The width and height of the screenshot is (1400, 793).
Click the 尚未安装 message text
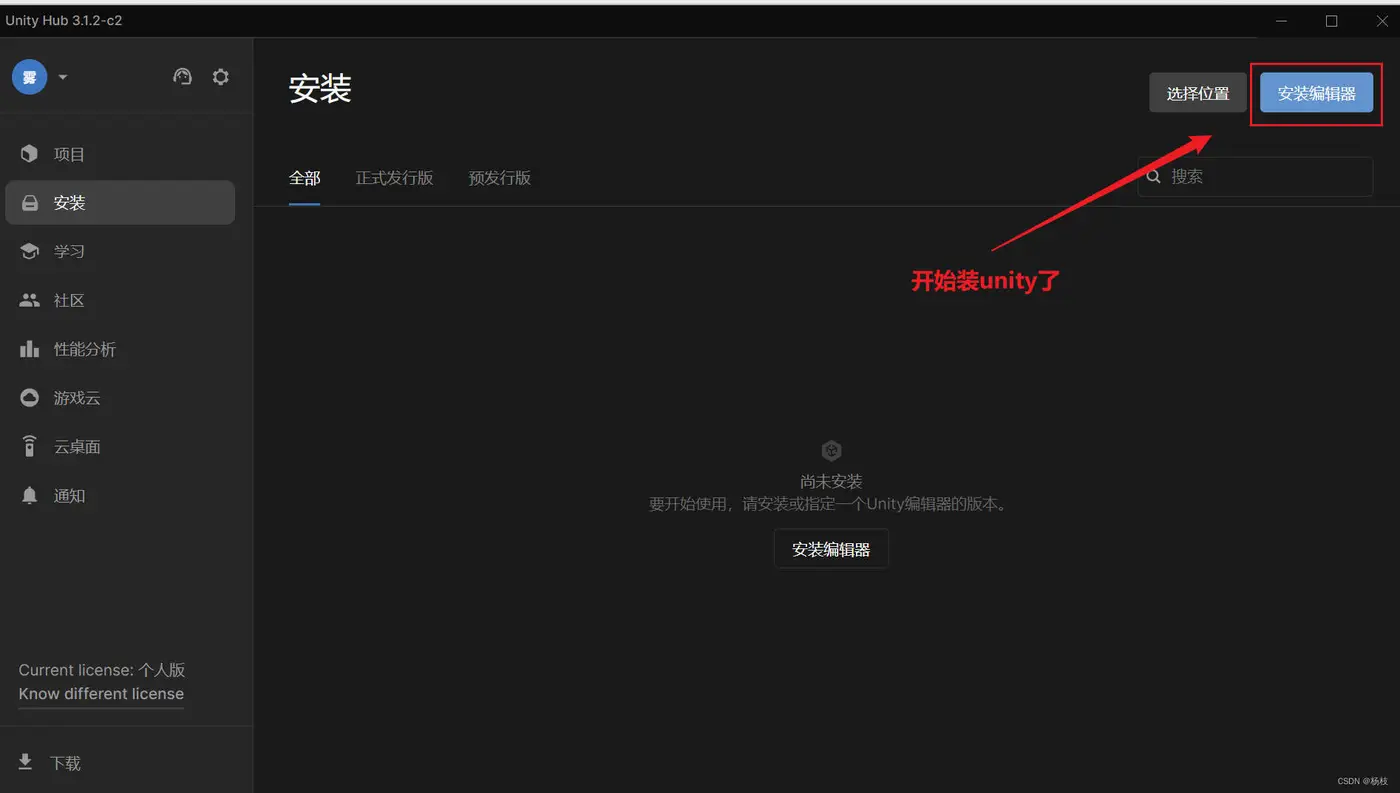point(831,482)
